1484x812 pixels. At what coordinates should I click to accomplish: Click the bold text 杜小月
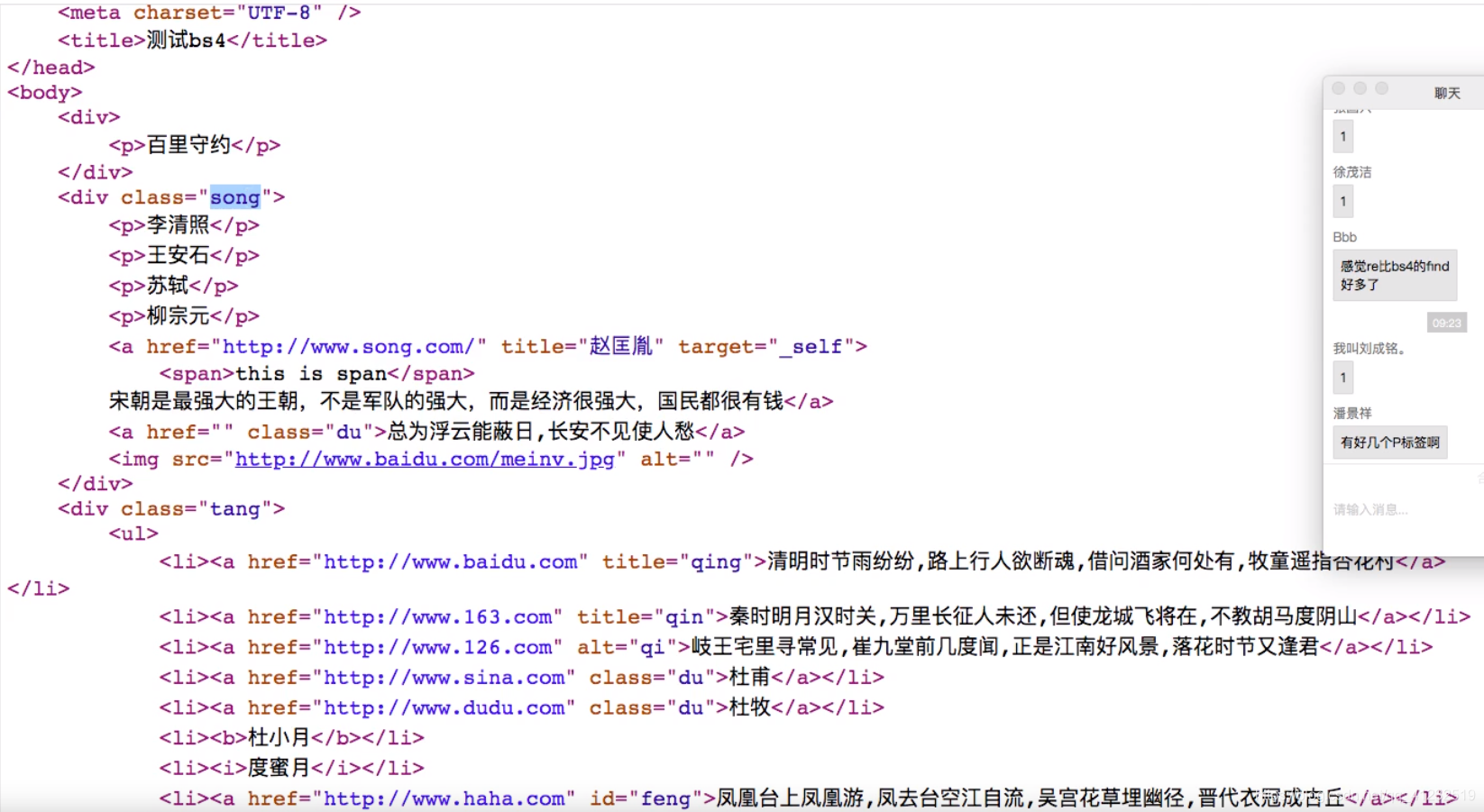pos(279,738)
